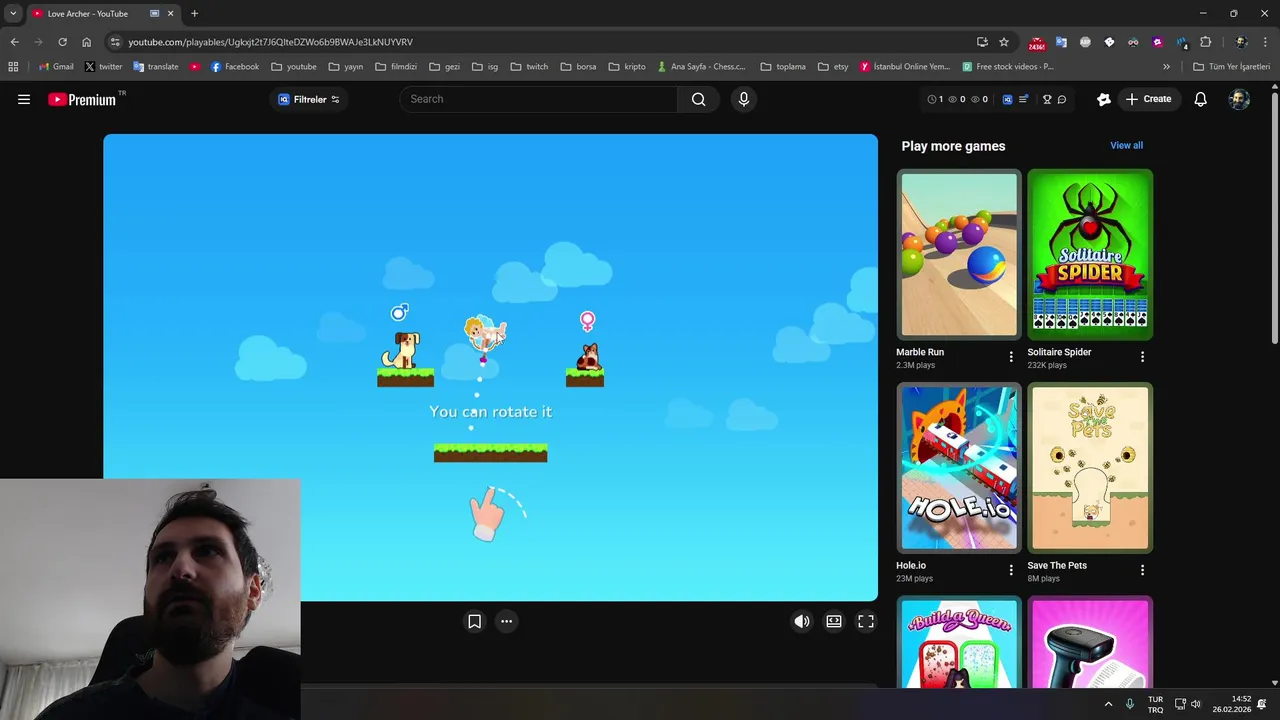The width and height of the screenshot is (1280, 720).
Task: Open the Hole.io game thumbnail
Action: click(959, 468)
